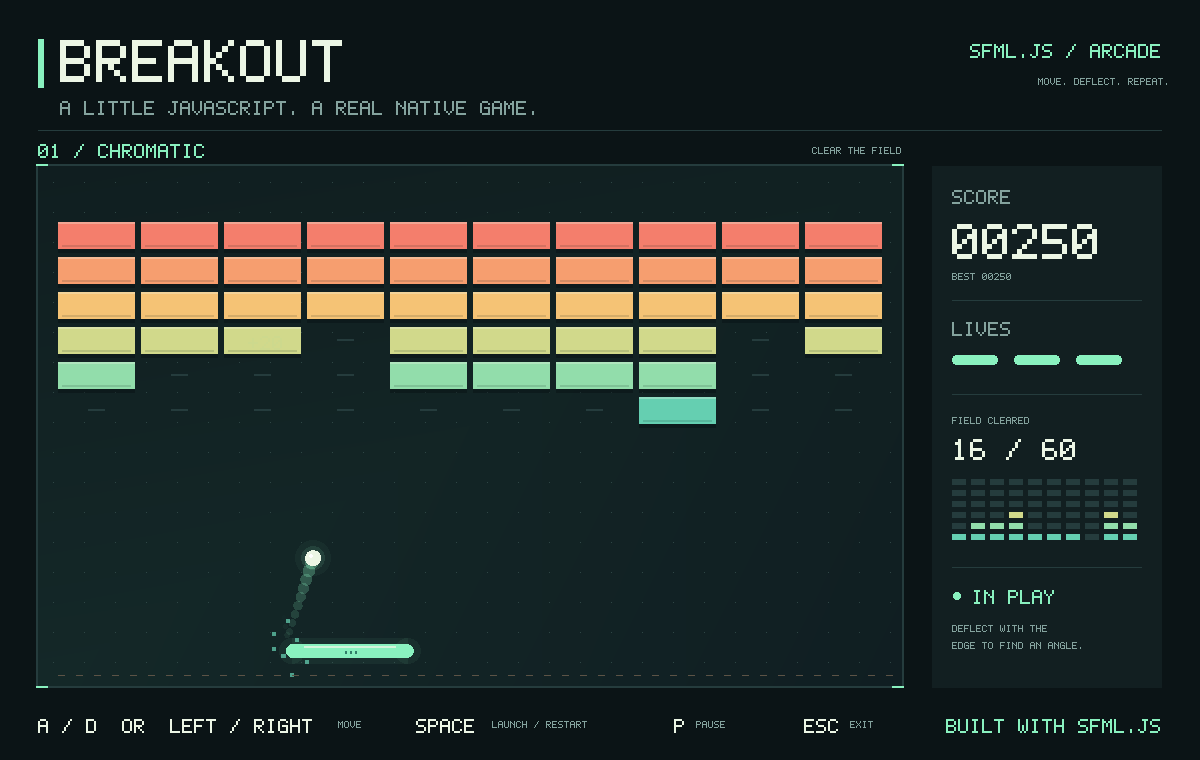The image size is (1200, 760).
Task: Click the EXIT label
Action: coord(861,725)
